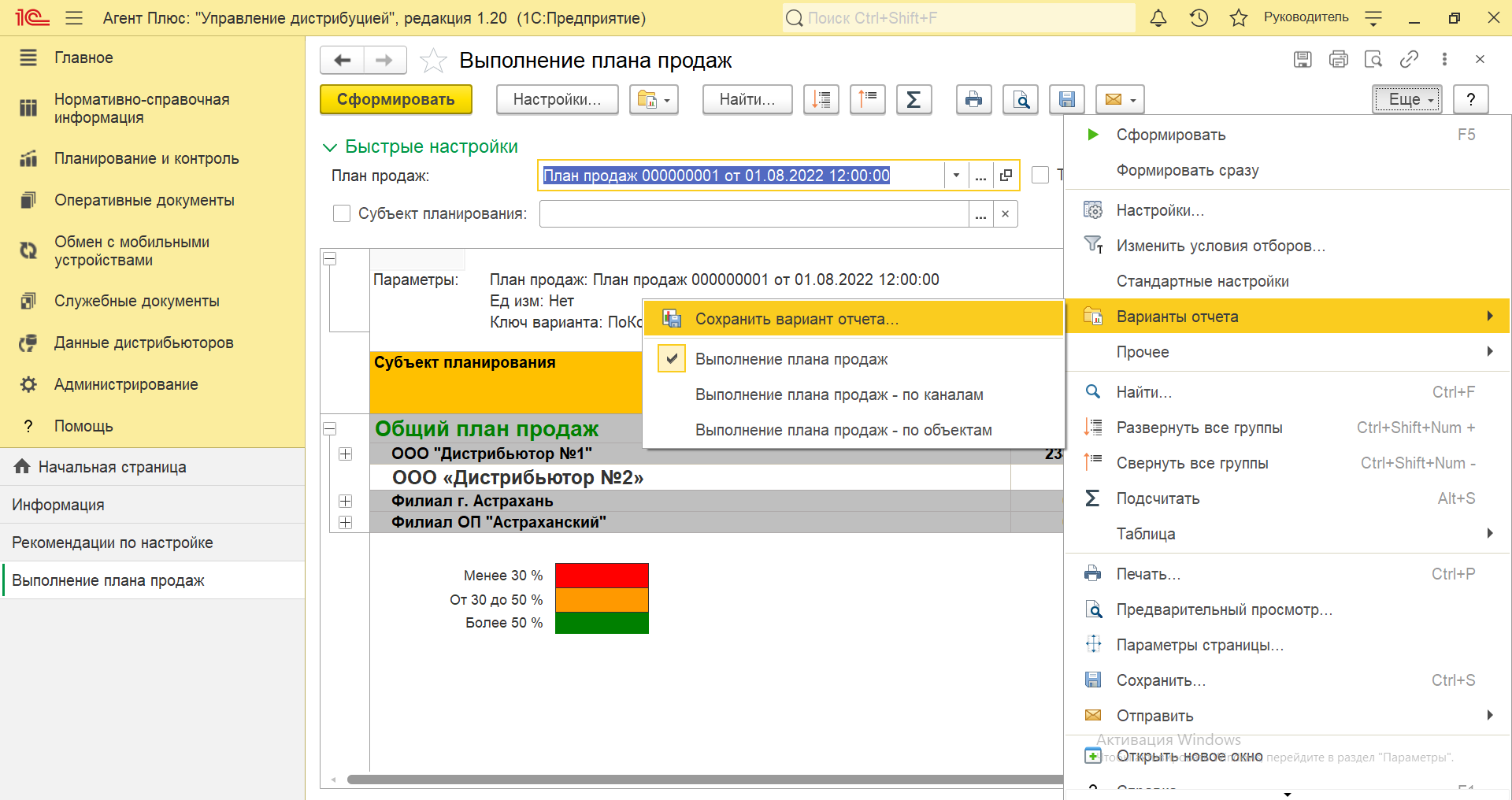This screenshot has width=1512, height=800.
Task: Click the save icon in window header
Action: [1303, 59]
